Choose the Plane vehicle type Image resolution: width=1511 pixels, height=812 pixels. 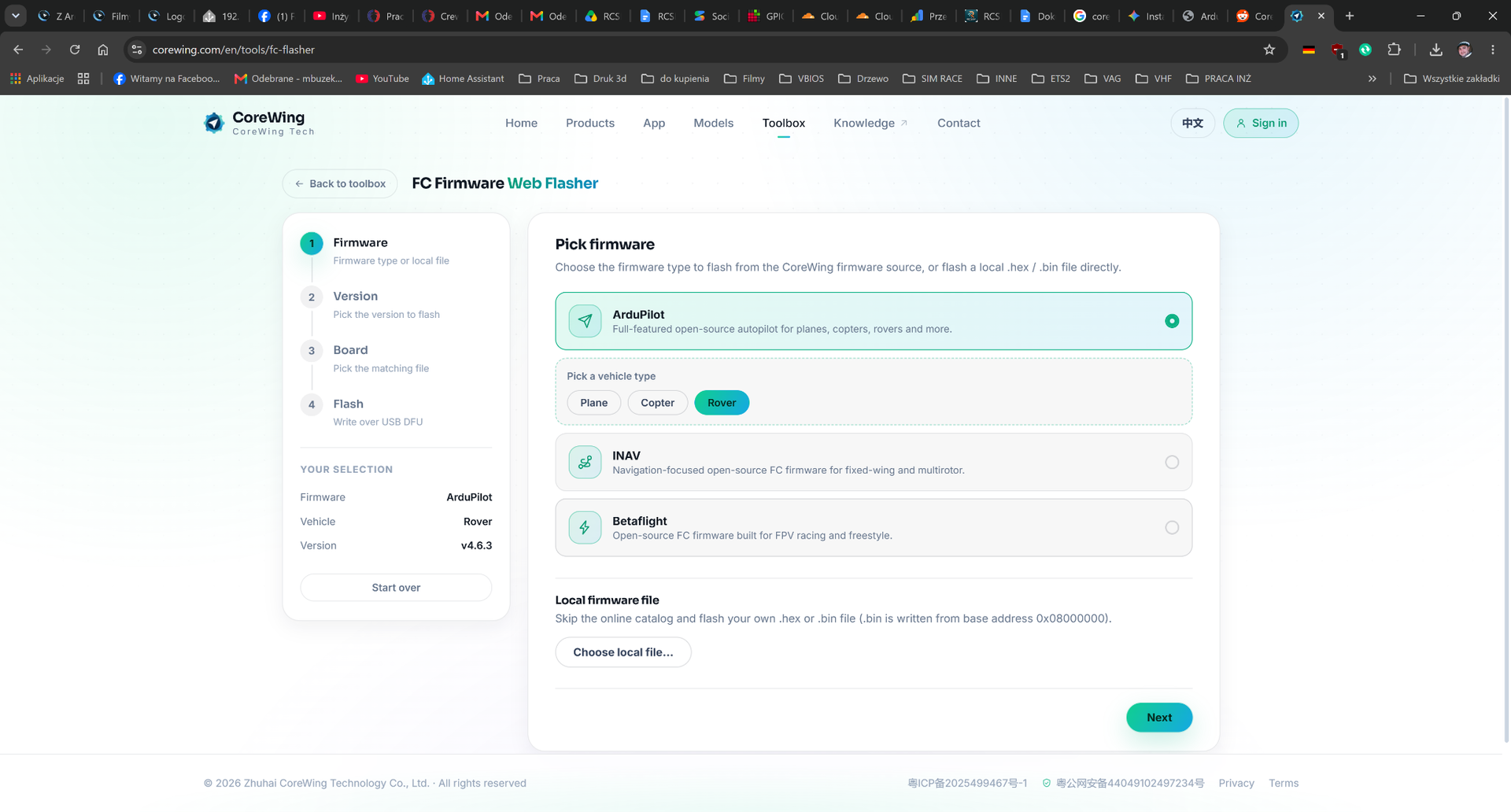(x=593, y=403)
